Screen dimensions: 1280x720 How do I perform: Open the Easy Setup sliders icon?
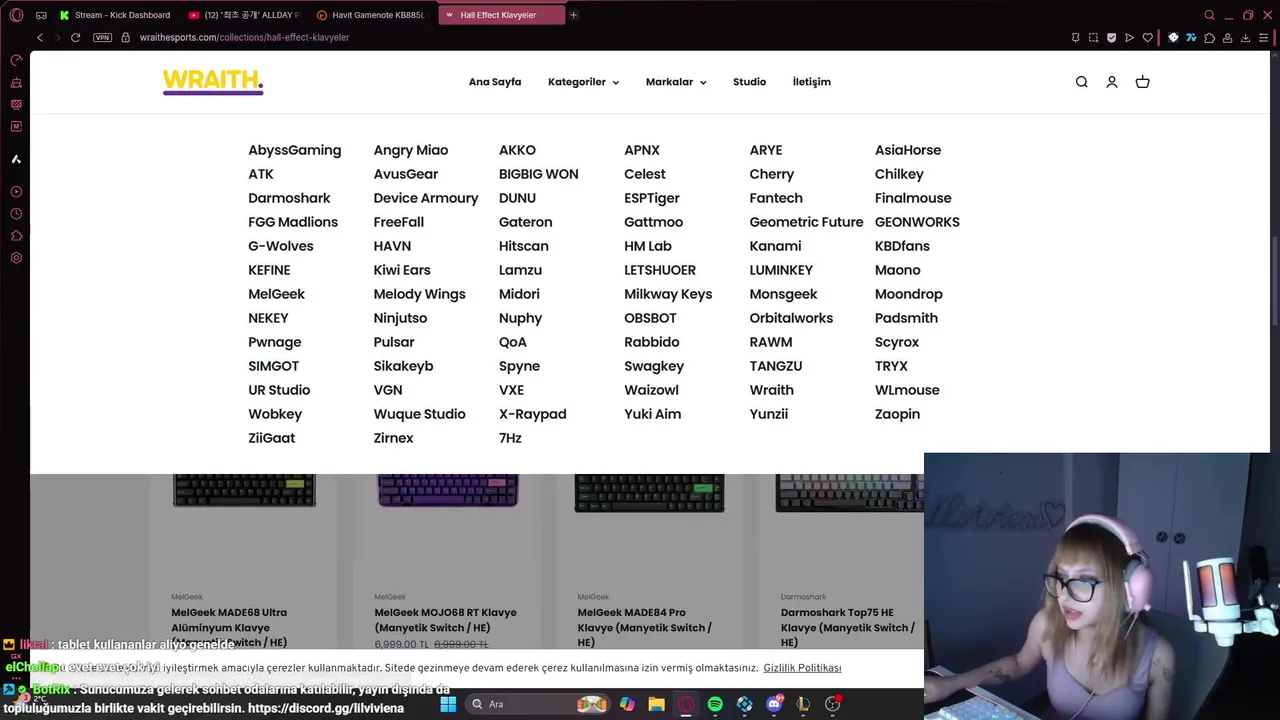pyautogui.click(x=1263, y=37)
